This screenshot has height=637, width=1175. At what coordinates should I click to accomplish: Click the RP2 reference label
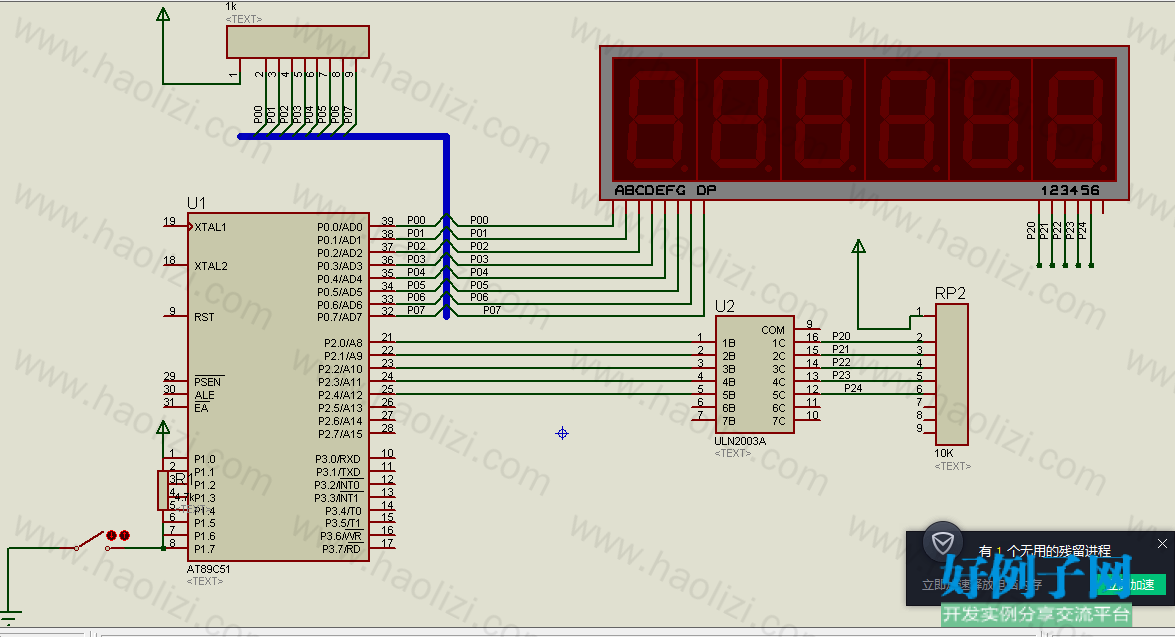tap(950, 293)
